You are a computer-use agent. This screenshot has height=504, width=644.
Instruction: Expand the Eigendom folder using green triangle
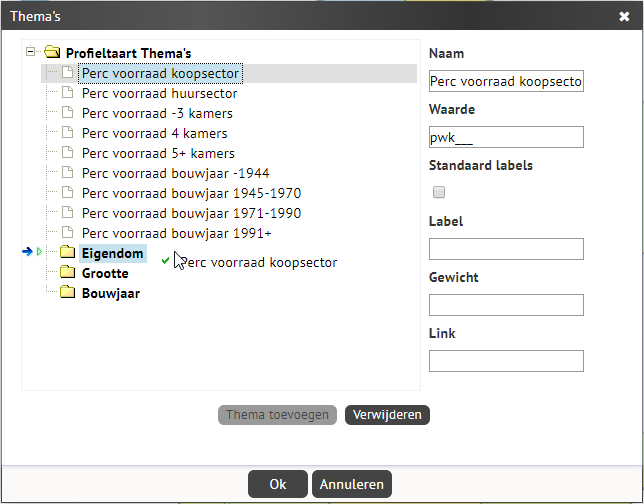point(39,251)
